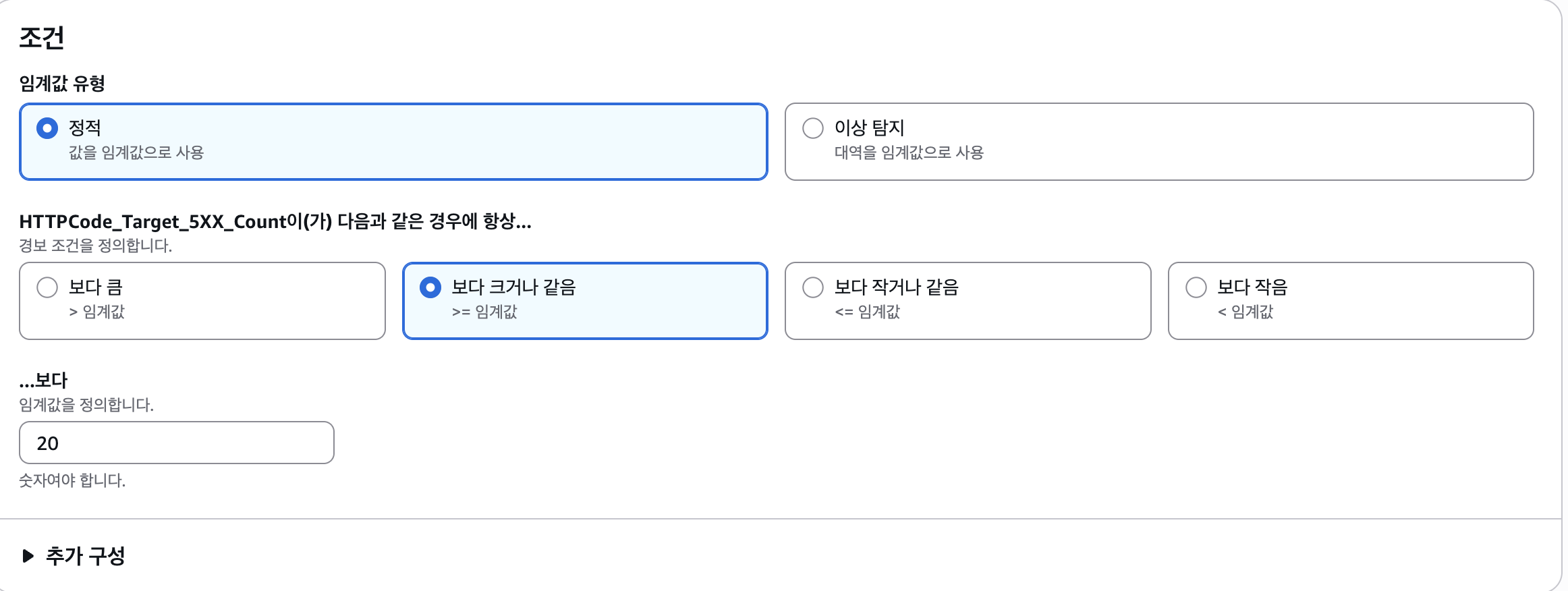Screen dimensions: 1568x591
Task: Choose the 보다 크거나 같음 radio button
Action: pos(430,287)
